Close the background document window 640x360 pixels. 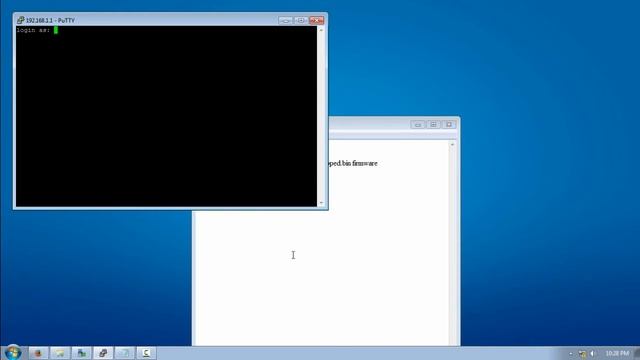(x=449, y=124)
